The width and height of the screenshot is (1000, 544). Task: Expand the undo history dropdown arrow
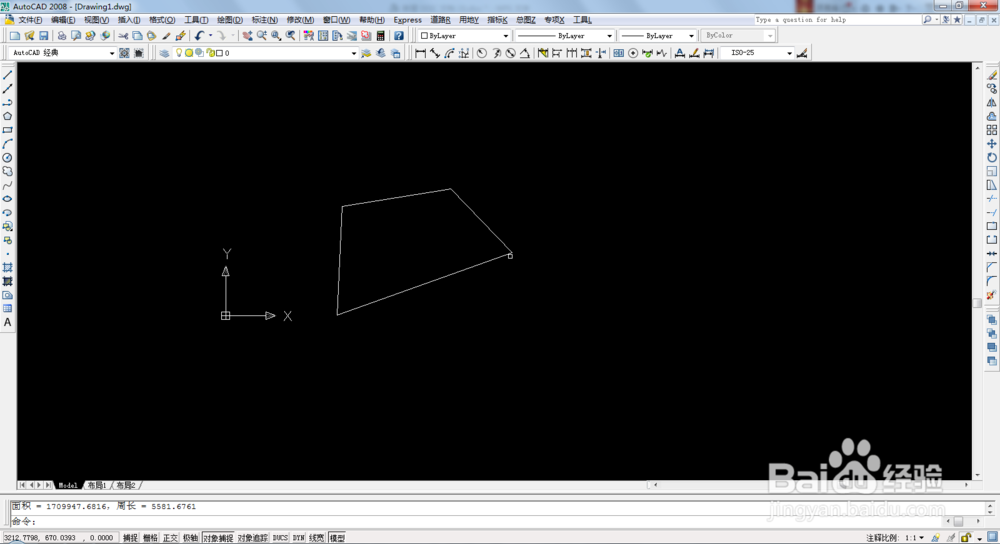[210, 36]
